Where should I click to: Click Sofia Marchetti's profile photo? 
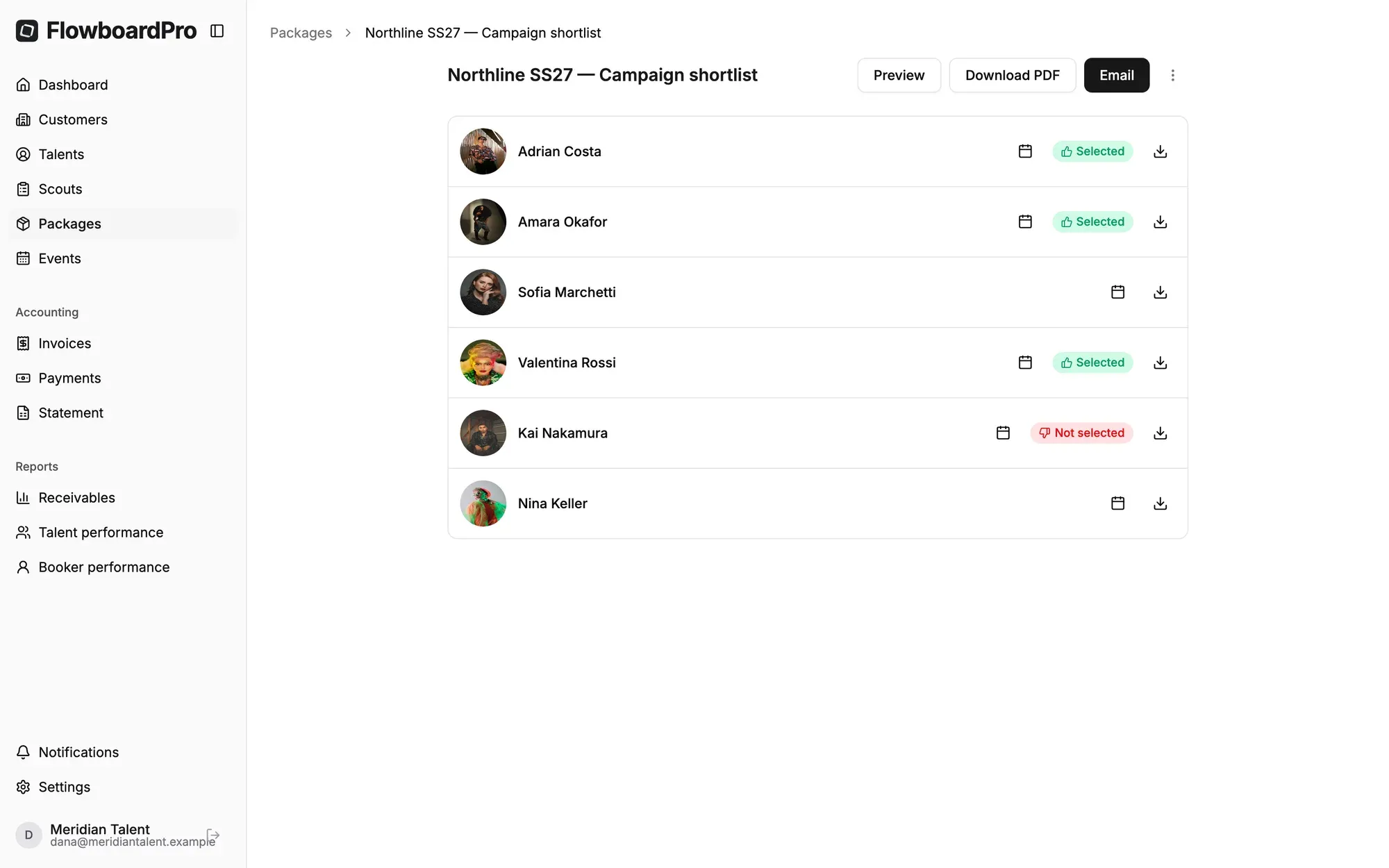[x=483, y=292]
